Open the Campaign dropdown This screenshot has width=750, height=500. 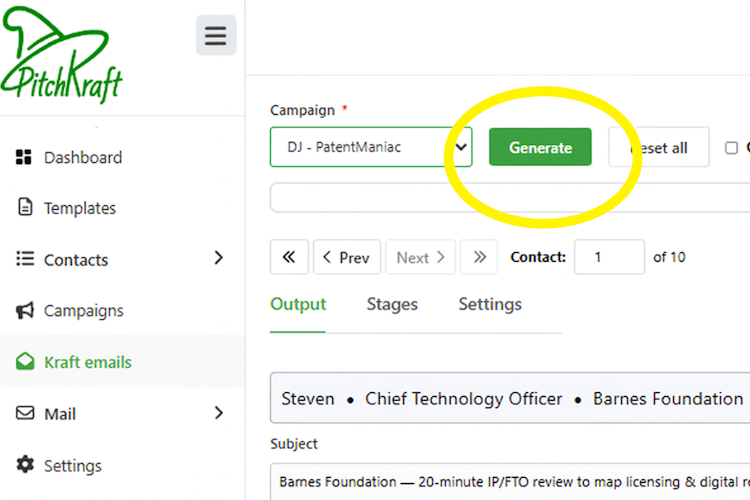point(370,147)
